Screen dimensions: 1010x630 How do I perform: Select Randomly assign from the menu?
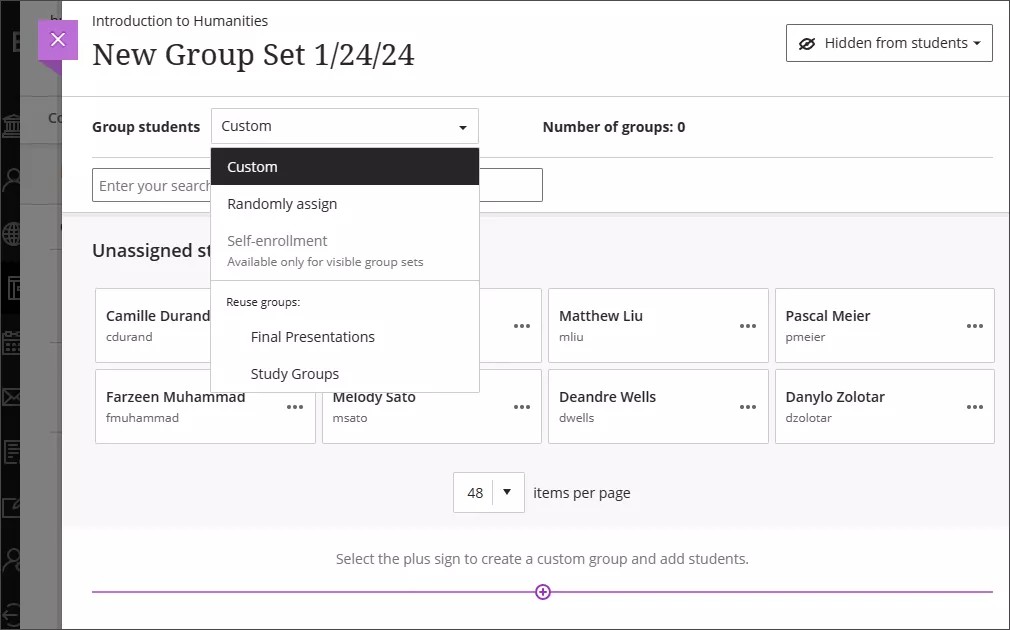[x=282, y=203]
